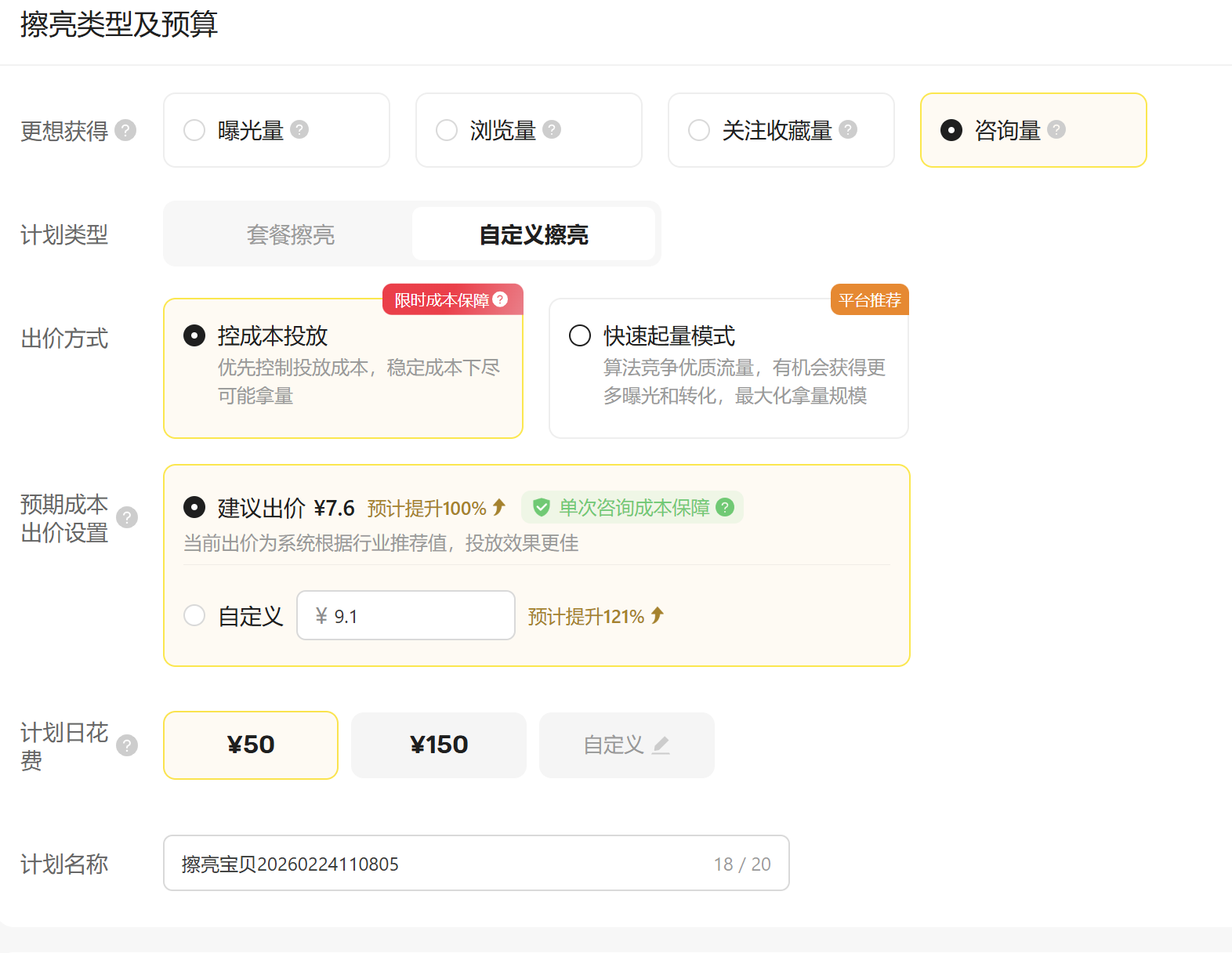1232x953 pixels.
Task: Select the 浏览量 radio option
Action: pos(447,130)
